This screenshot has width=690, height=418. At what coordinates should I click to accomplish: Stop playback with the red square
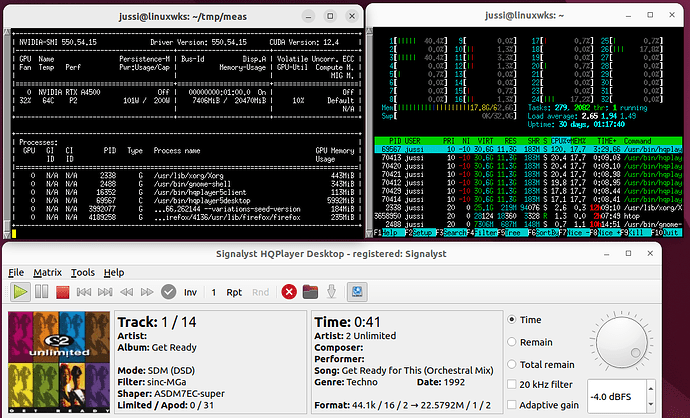tap(62, 292)
